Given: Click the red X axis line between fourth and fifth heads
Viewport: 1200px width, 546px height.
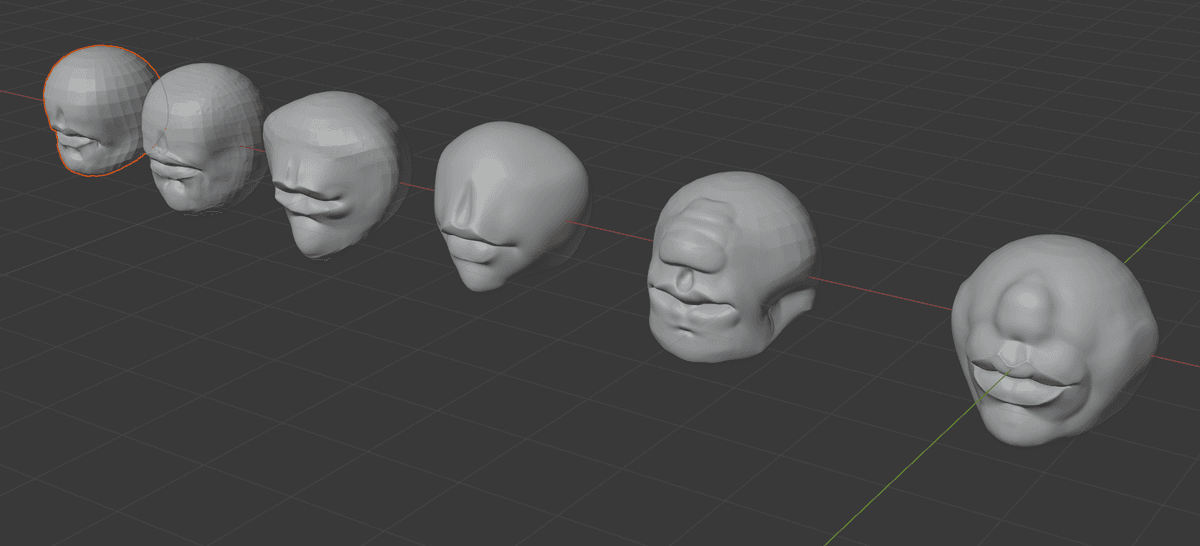Looking at the screenshot, I should (620, 236).
